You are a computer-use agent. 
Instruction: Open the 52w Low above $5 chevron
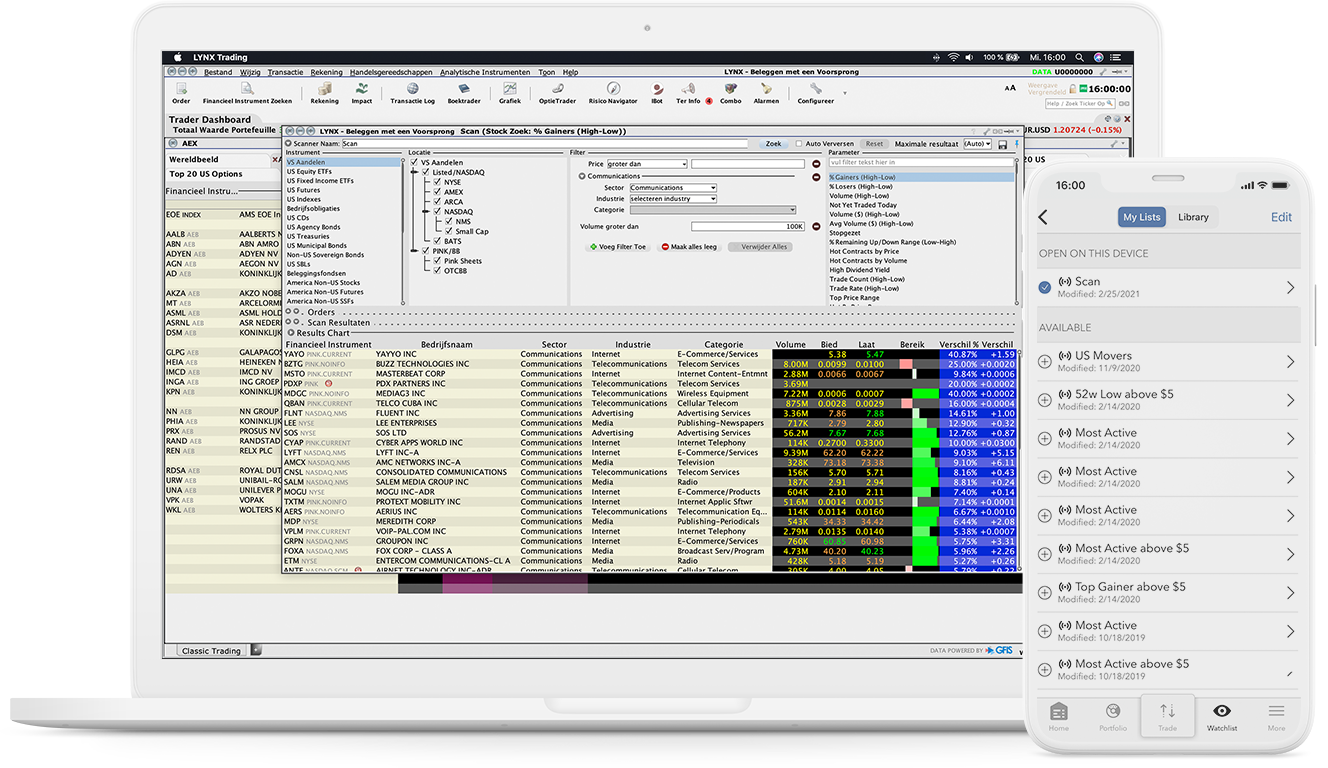(x=1290, y=400)
